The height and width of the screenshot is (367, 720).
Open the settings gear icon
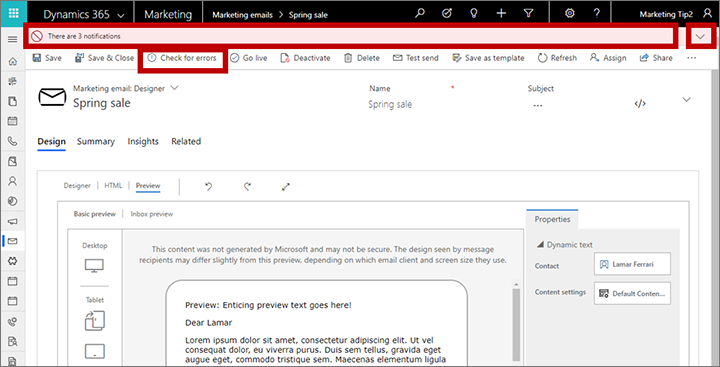(x=570, y=14)
